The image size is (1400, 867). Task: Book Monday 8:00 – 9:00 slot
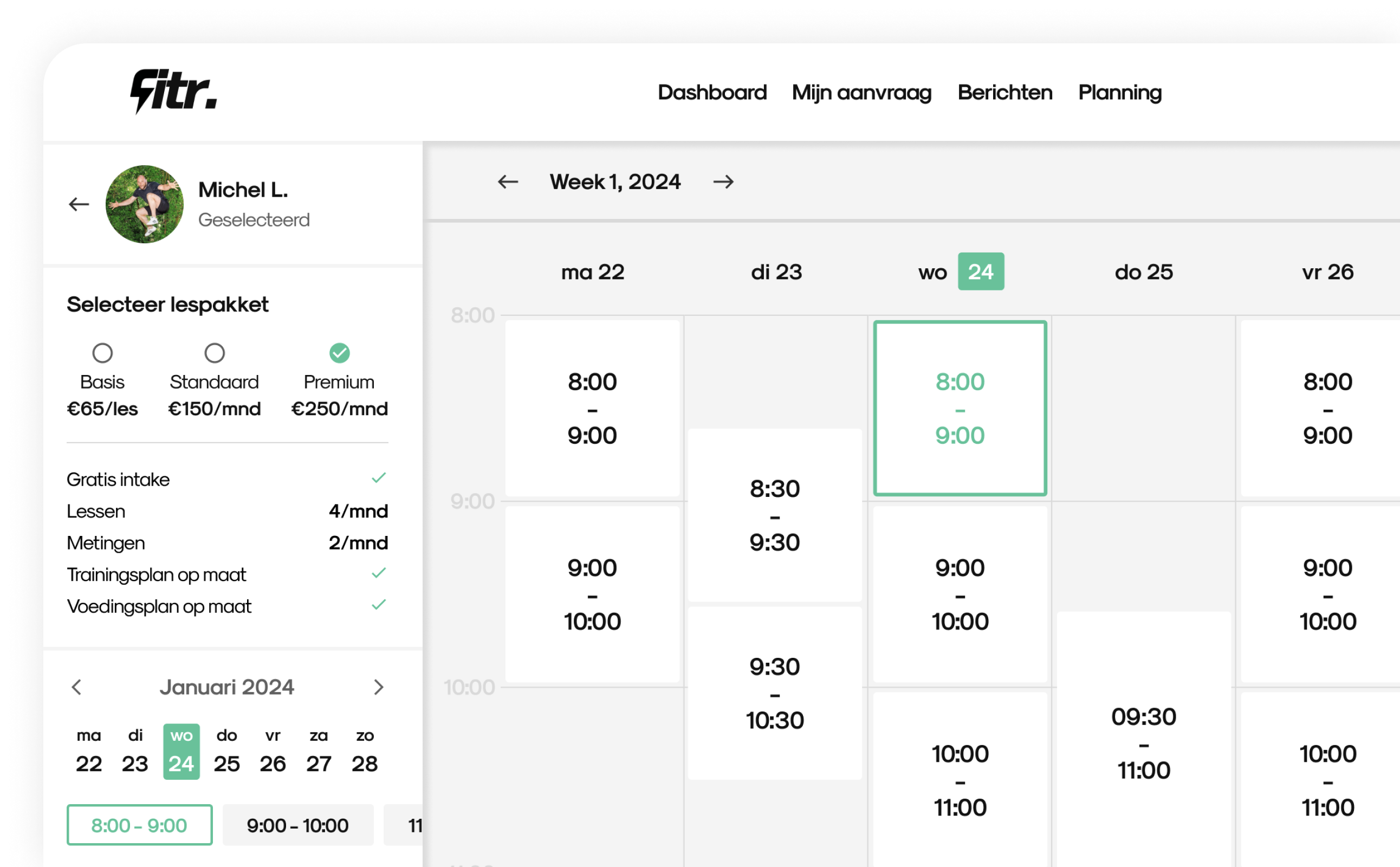[592, 408]
